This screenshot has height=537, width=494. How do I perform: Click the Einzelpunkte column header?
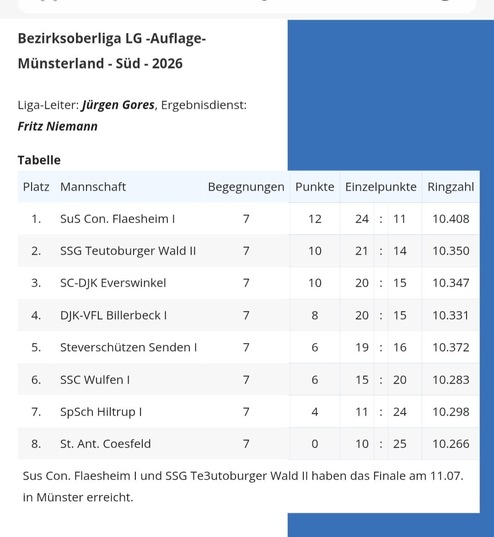[381, 187]
